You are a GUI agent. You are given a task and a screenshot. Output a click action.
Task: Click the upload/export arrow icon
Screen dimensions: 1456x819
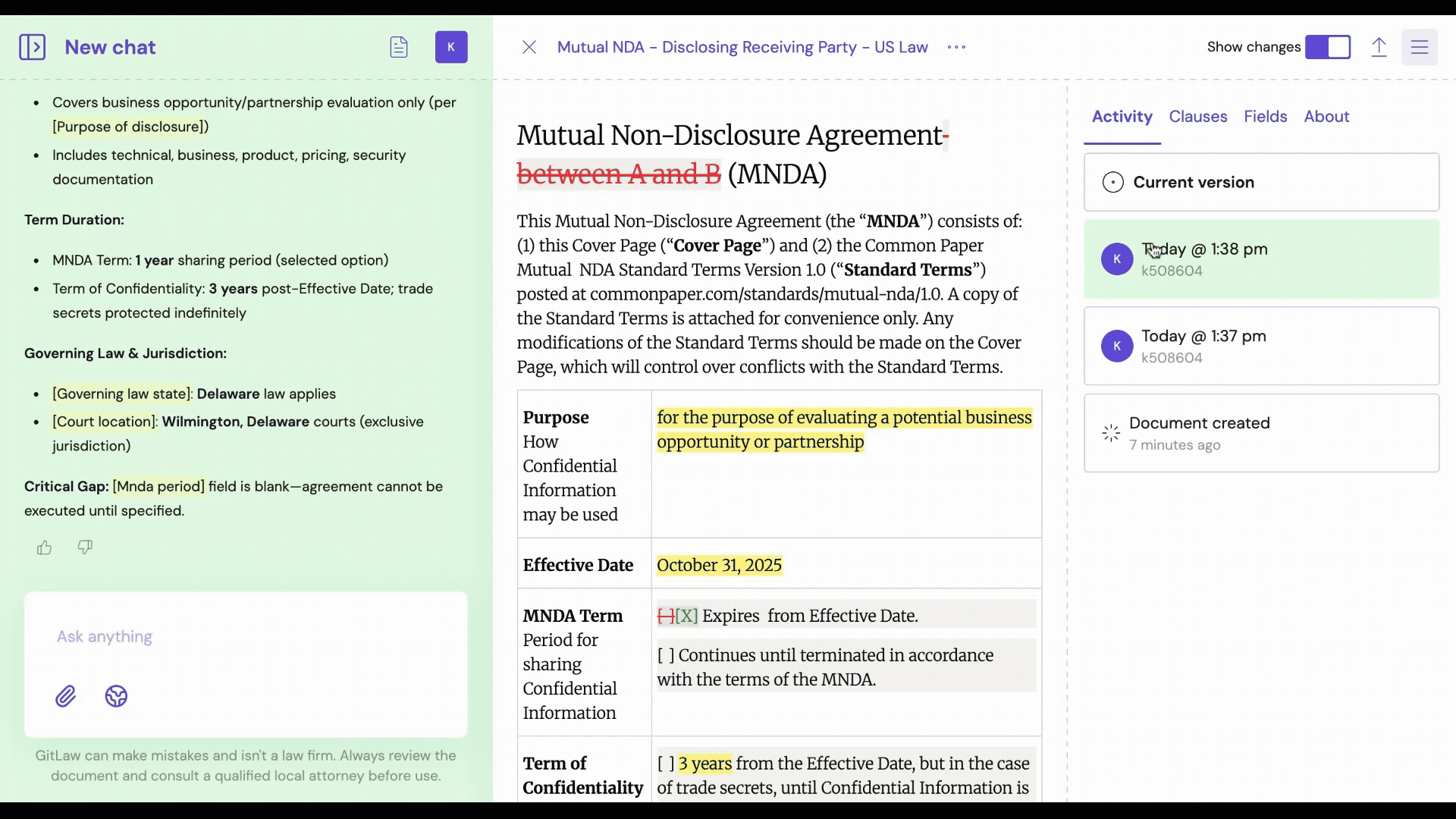pyautogui.click(x=1379, y=47)
